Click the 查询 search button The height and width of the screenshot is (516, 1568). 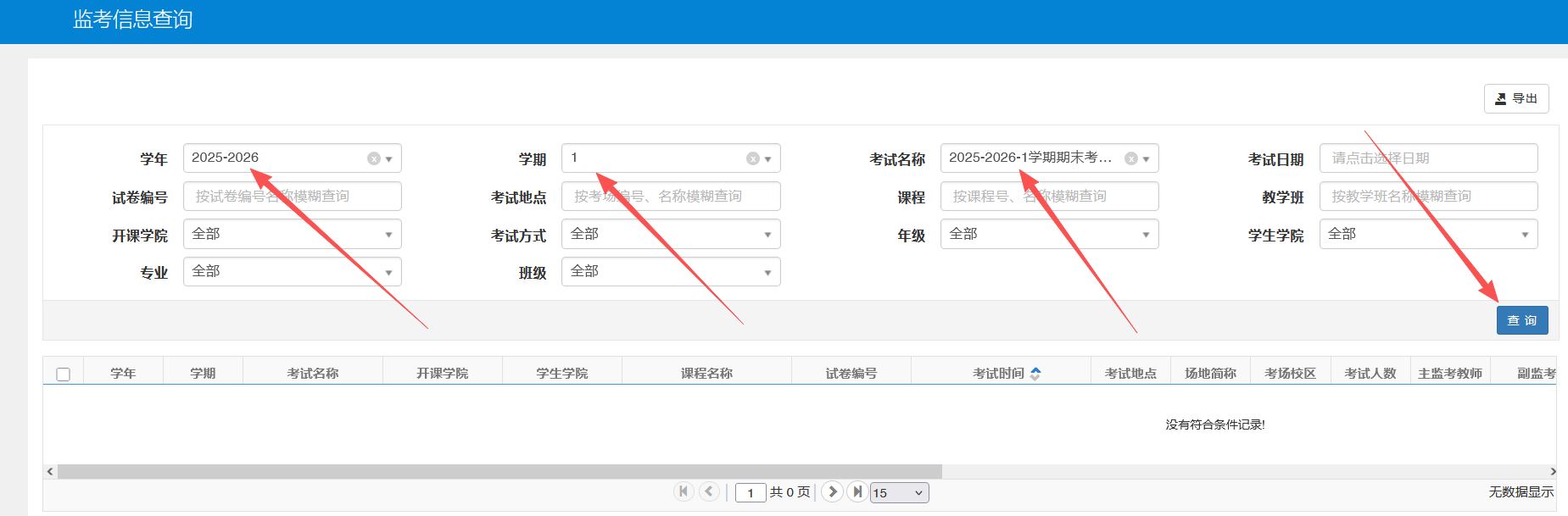point(1521,320)
